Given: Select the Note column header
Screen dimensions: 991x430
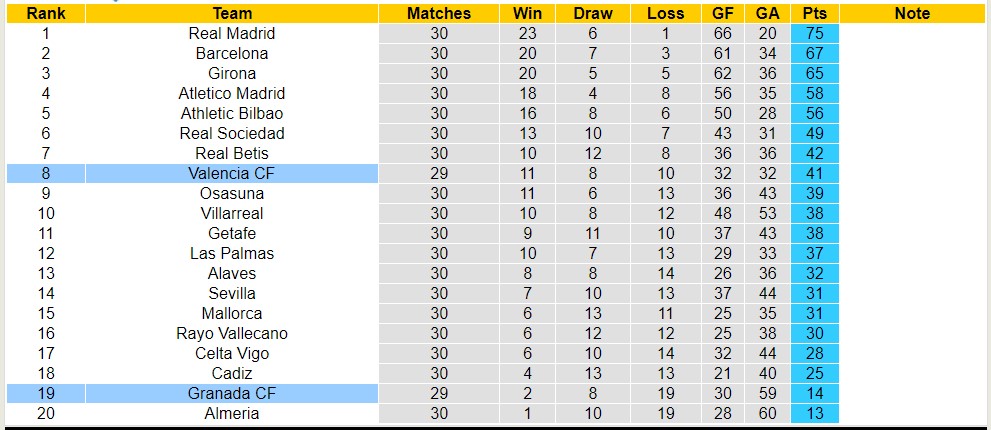Looking at the screenshot, I should (912, 13).
